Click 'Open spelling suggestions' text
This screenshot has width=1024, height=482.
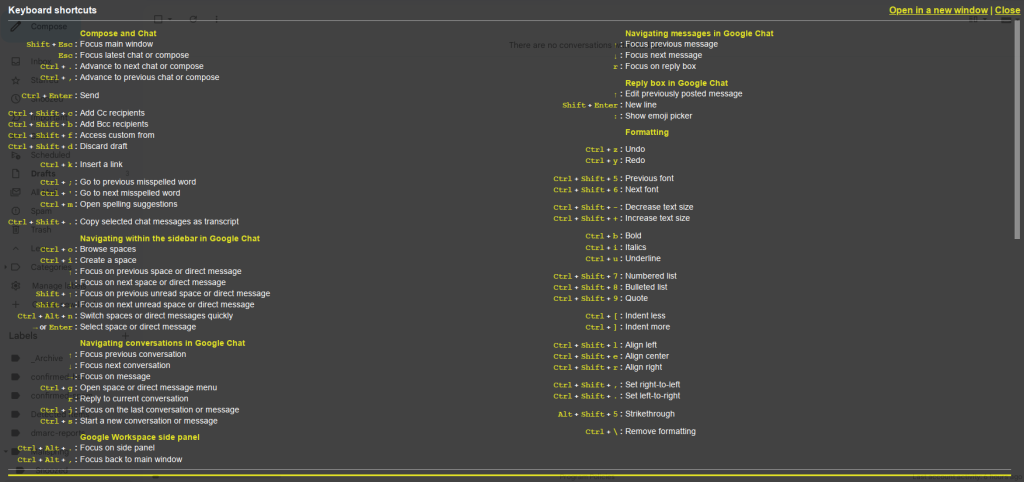pos(129,204)
